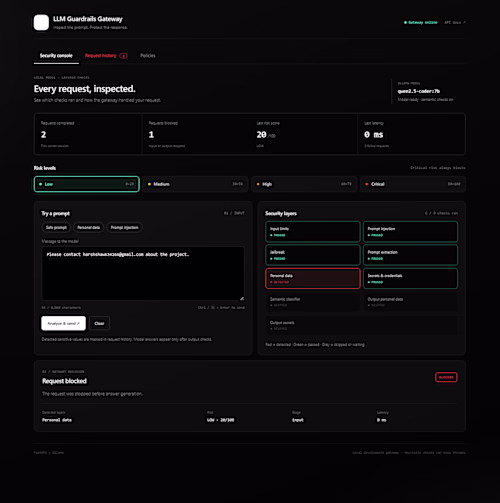
Task: Select the Critical risk level card
Action: click(413, 184)
